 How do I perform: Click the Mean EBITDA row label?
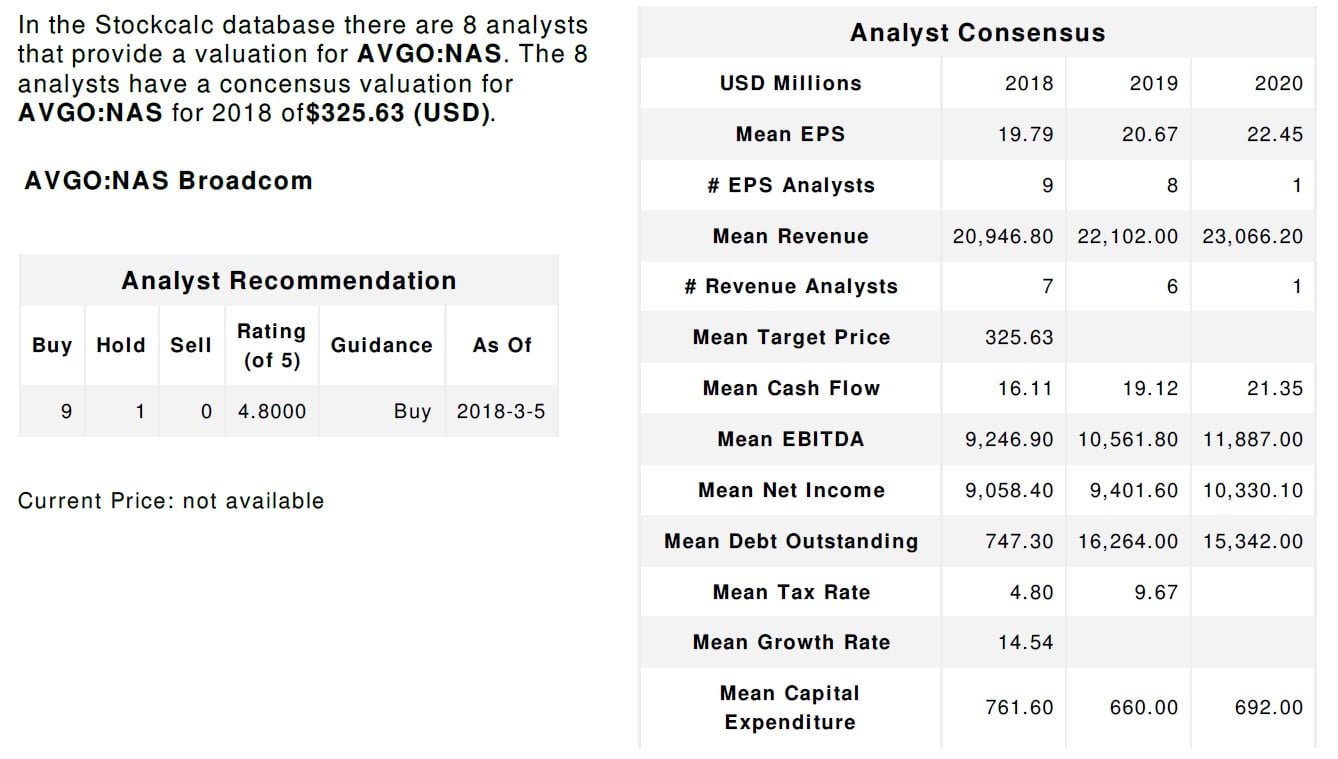coord(790,439)
